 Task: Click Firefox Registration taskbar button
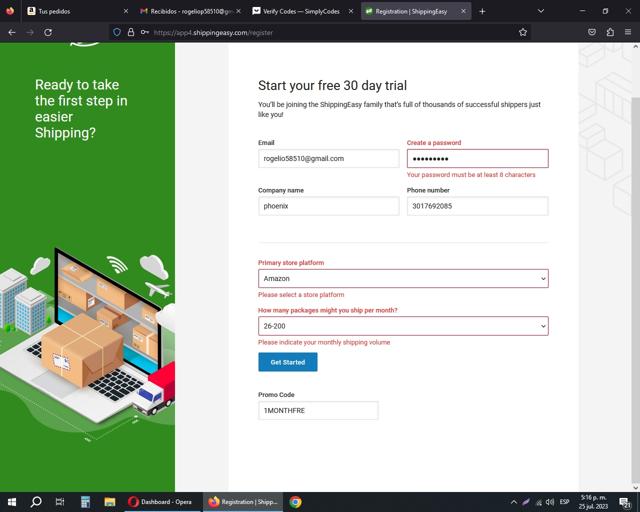pyautogui.click(x=243, y=502)
